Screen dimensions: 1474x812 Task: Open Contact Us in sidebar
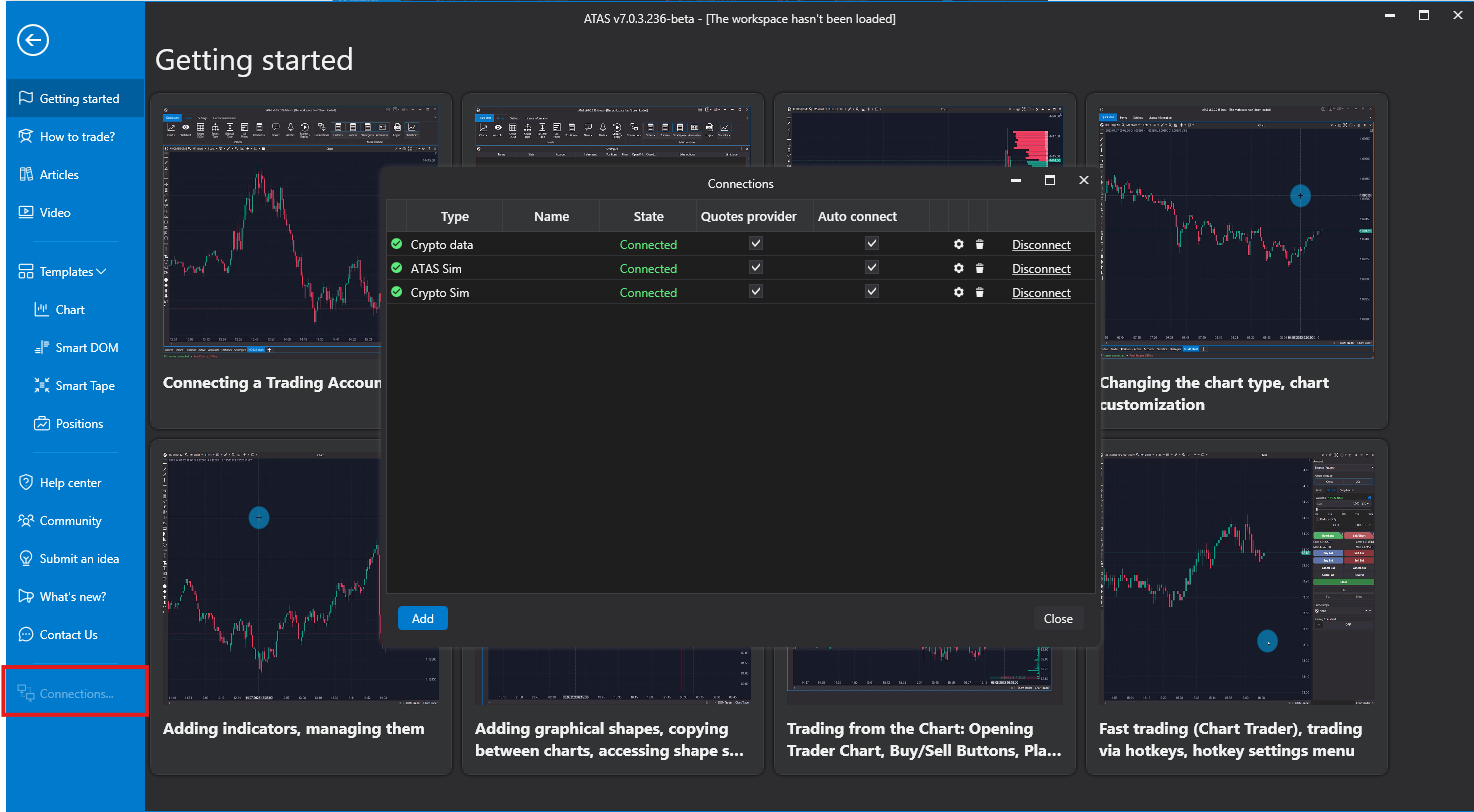(75, 635)
